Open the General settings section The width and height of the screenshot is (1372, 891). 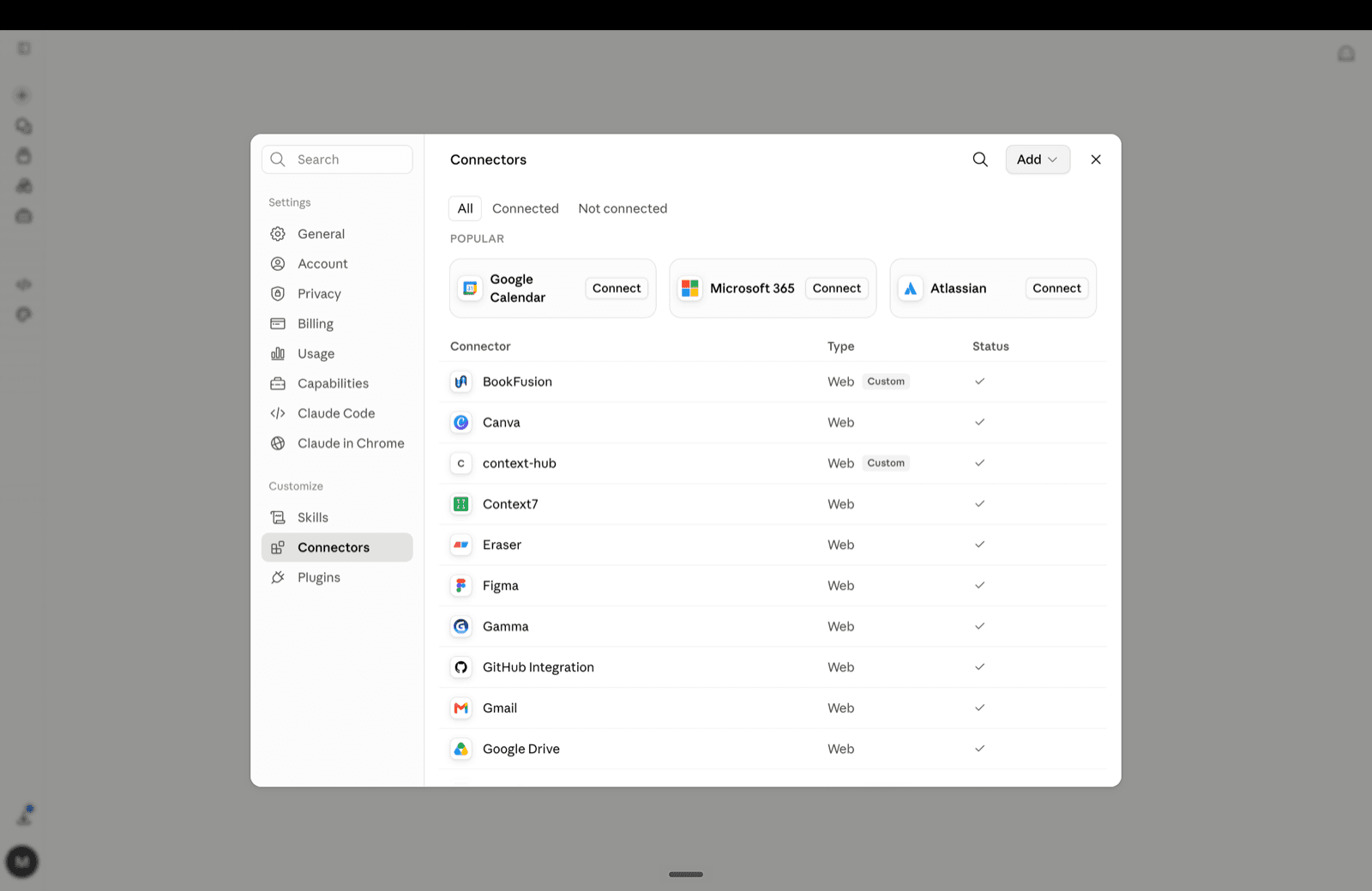(337, 234)
